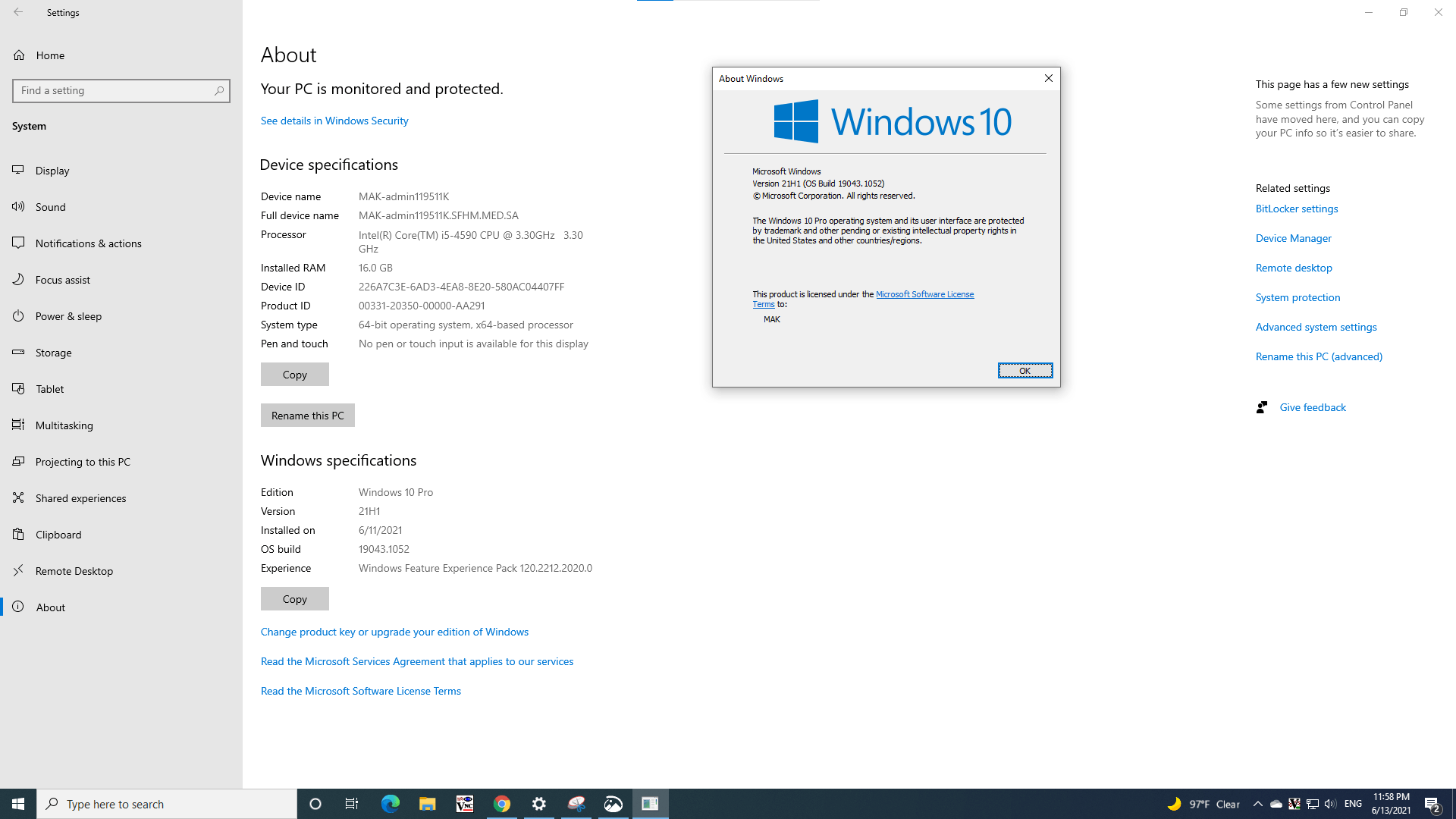Open Remote Desktop settings page

click(121, 571)
